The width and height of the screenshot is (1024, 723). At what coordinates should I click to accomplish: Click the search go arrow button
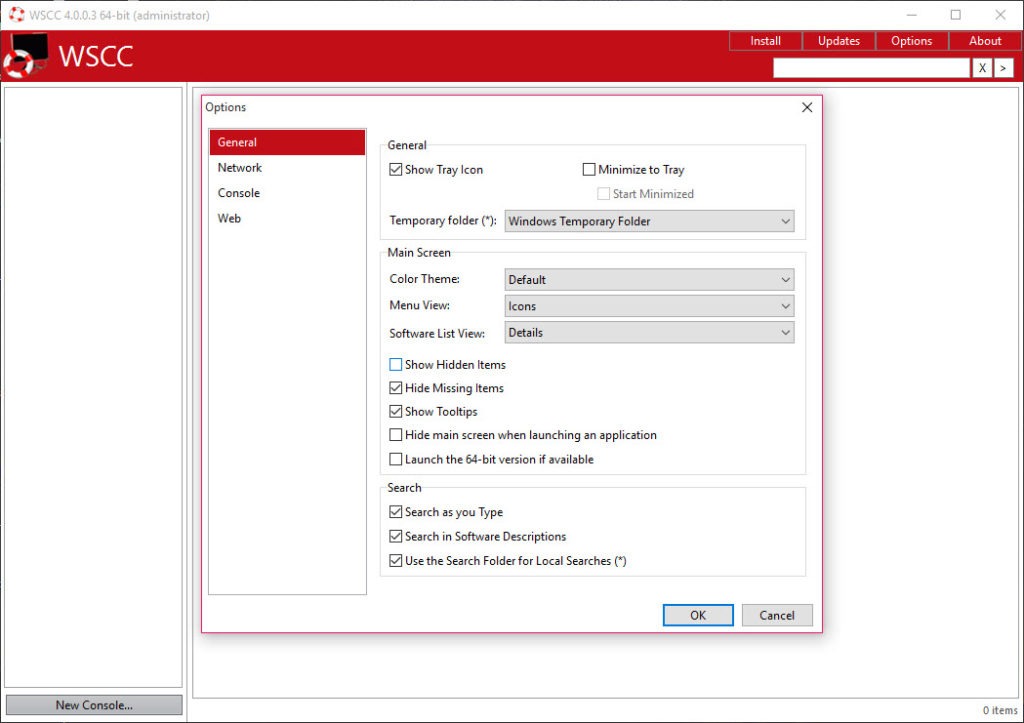click(x=1004, y=68)
